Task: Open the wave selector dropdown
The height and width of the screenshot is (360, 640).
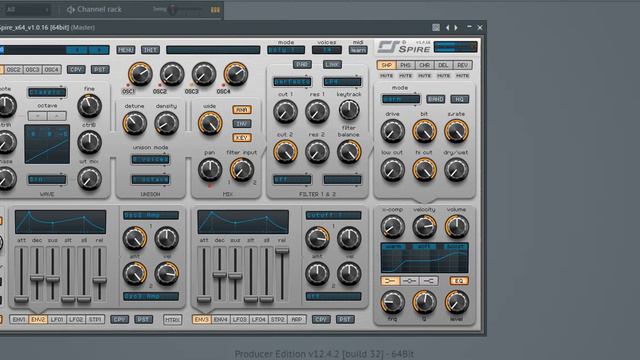Action: pyautogui.click(x=47, y=180)
